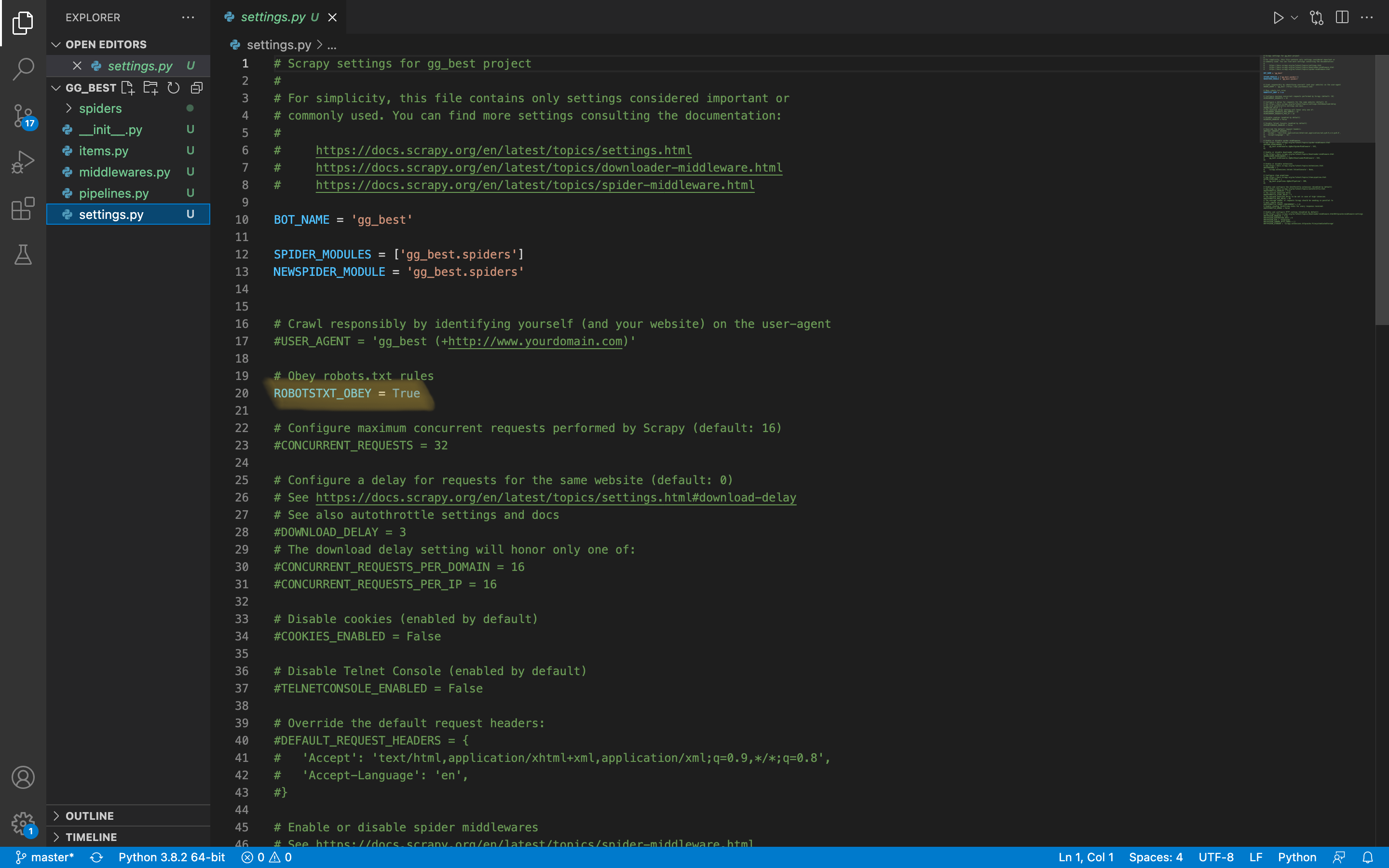
Task: Open pipelines.py from explorer
Action: click(x=129, y=193)
